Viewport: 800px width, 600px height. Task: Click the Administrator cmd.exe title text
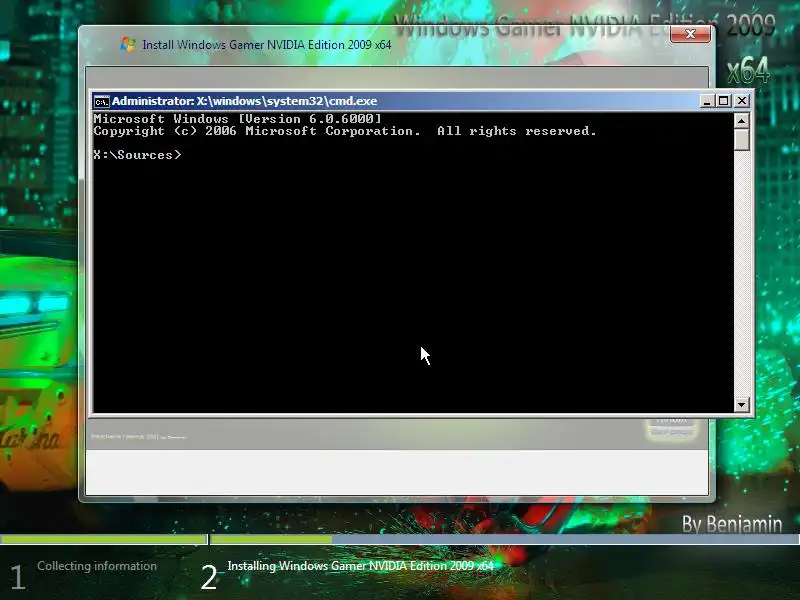(x=244, y=101)
